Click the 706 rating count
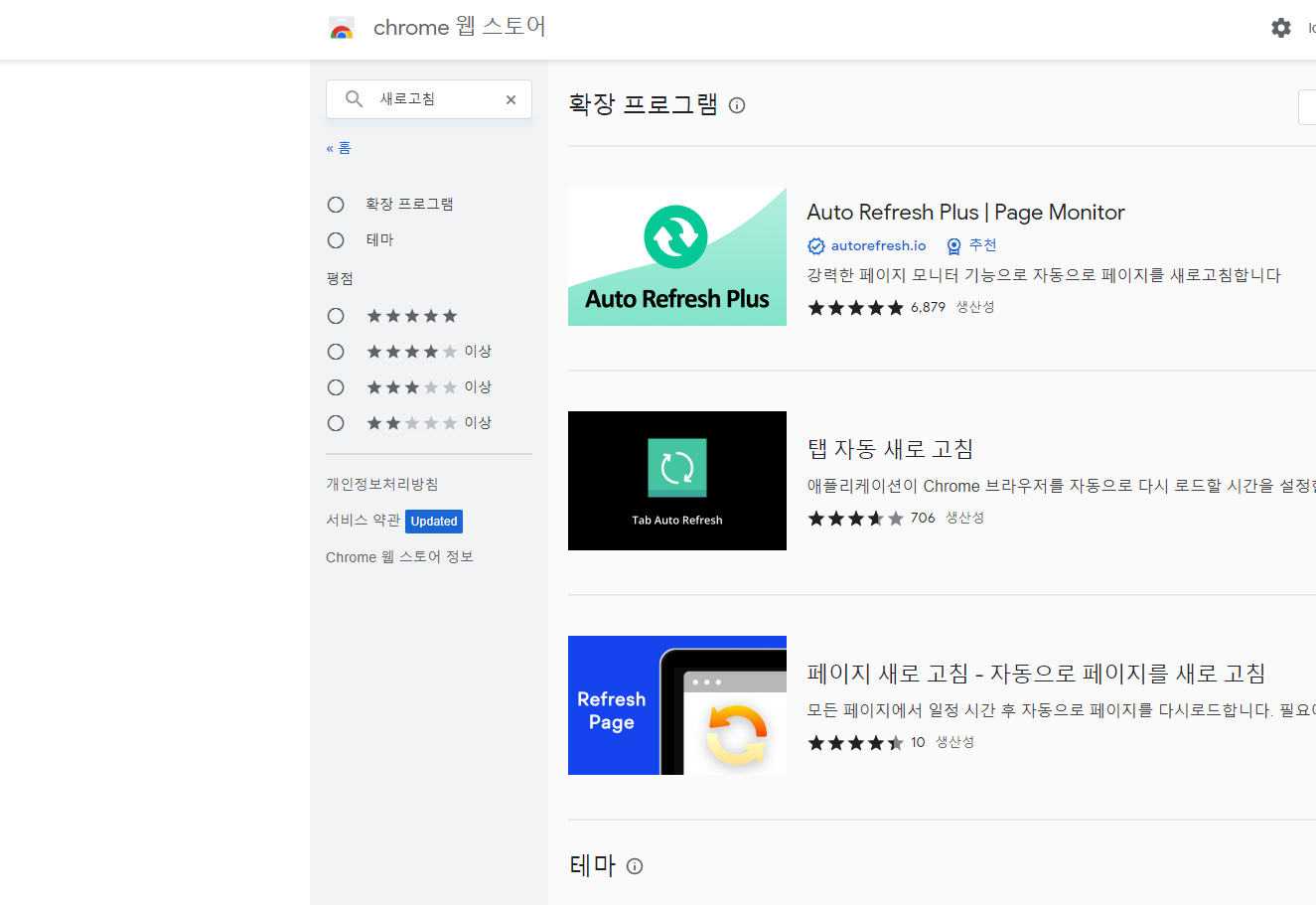1316x905 pixels. click(x=923, y=519)
